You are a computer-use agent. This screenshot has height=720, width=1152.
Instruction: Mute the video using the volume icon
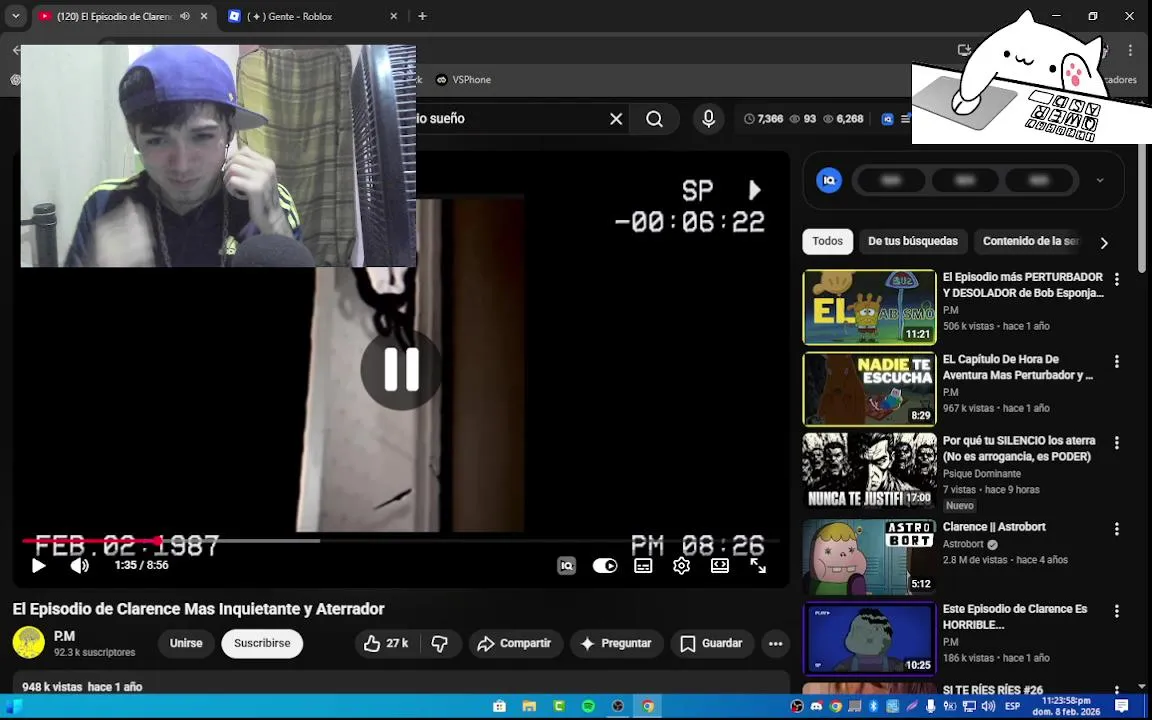pos(79,566)
